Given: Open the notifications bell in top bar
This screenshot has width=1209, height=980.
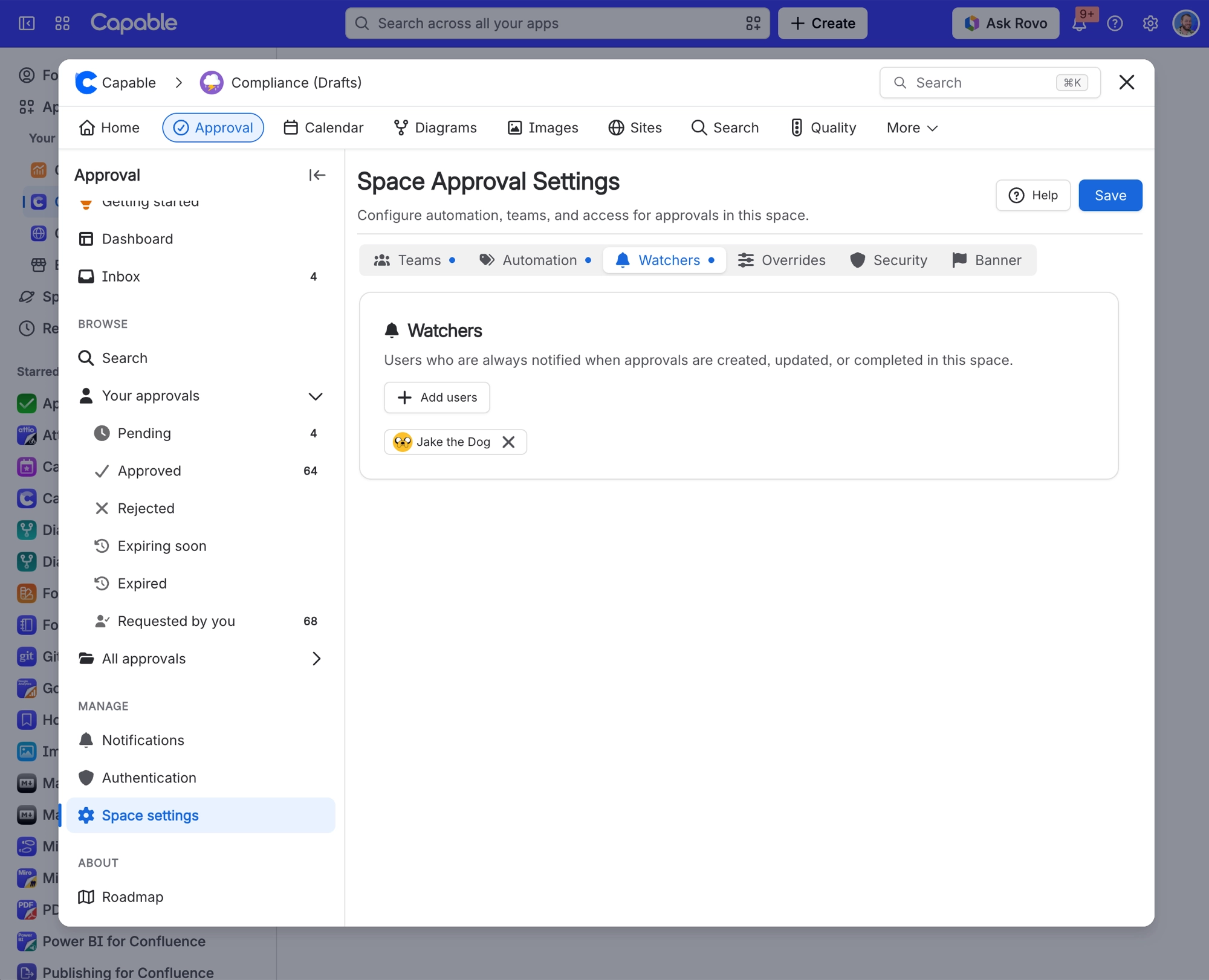Looking at the screenshot, I should [x=1079, y=24].
